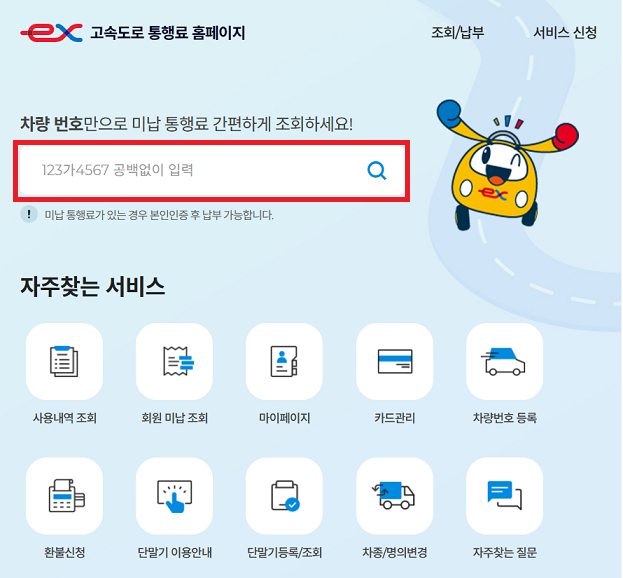Open 자주찾는 질문 chat icon
The width and height of the screenshot is (623, 578).
pos(505,496)
